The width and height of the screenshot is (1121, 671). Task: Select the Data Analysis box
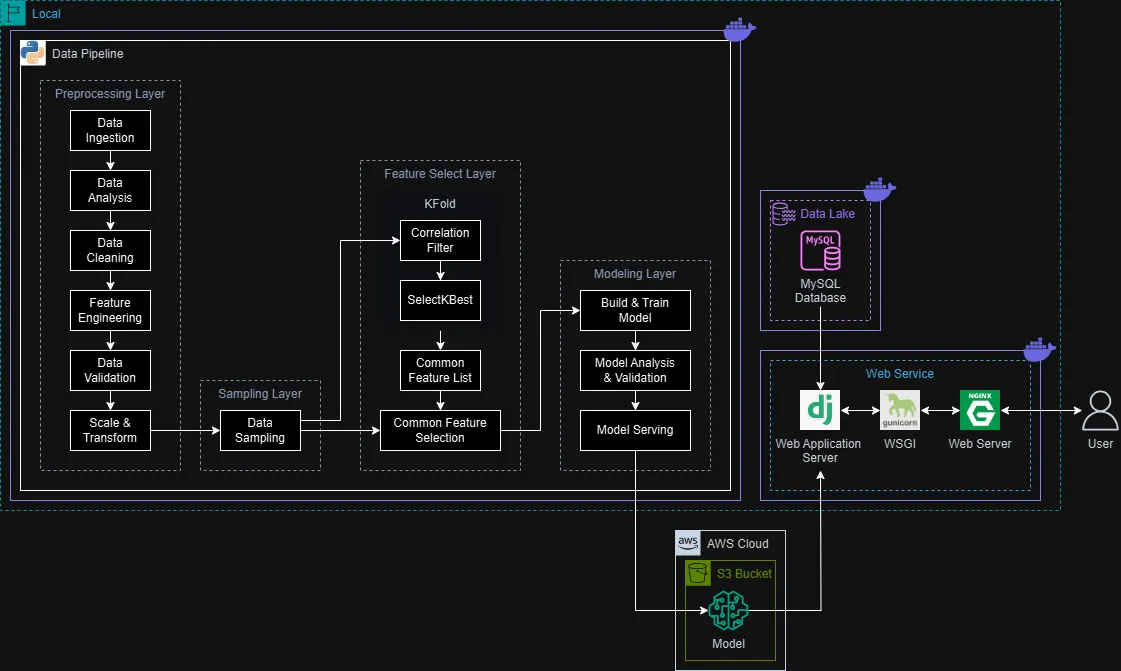(x=110, y=190)
